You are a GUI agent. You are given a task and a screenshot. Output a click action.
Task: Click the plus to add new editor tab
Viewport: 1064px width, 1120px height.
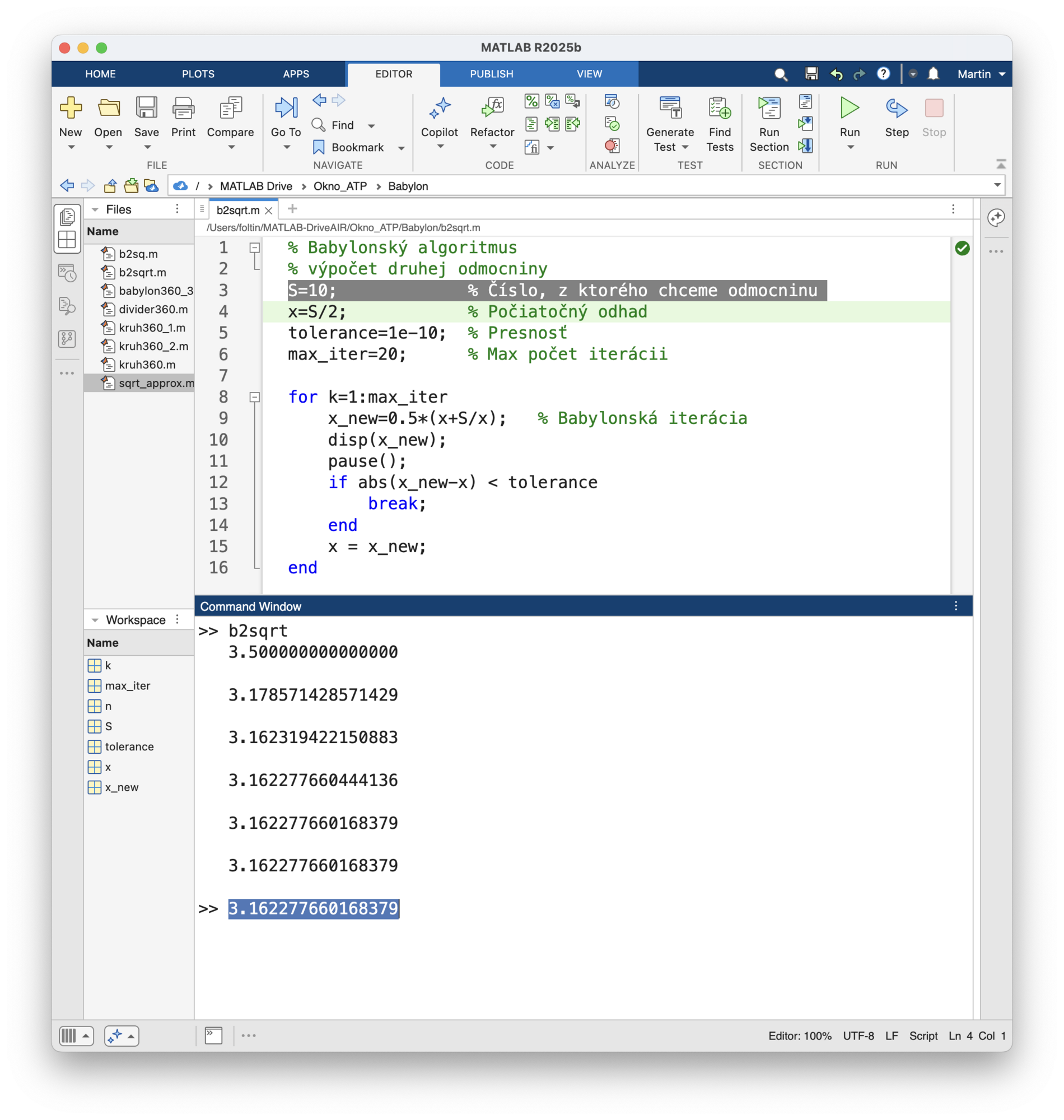(292, 209)
